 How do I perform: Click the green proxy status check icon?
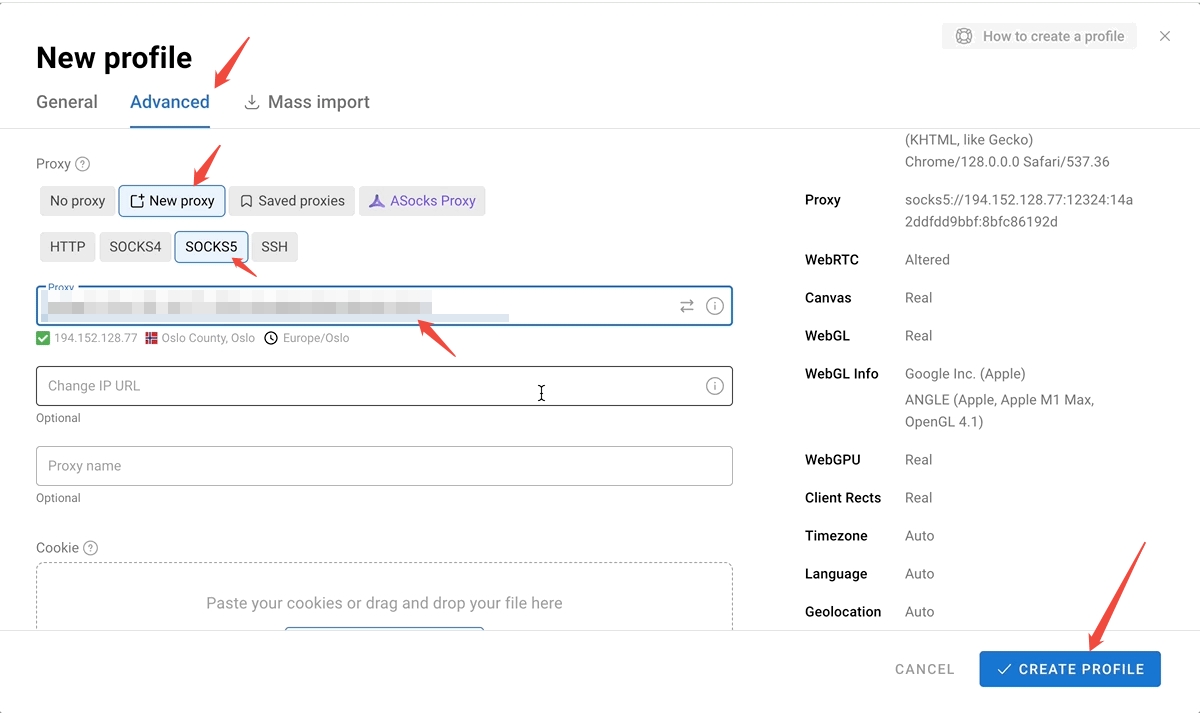tap(43, 338)
